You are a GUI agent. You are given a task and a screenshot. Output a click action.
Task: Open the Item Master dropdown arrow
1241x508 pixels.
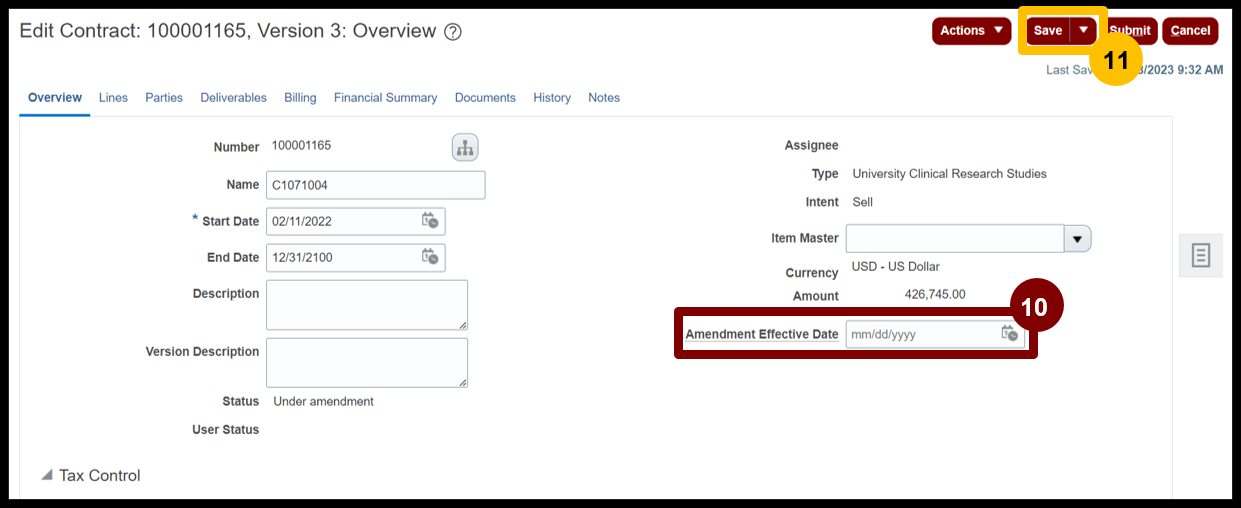tap(1078, 239)
